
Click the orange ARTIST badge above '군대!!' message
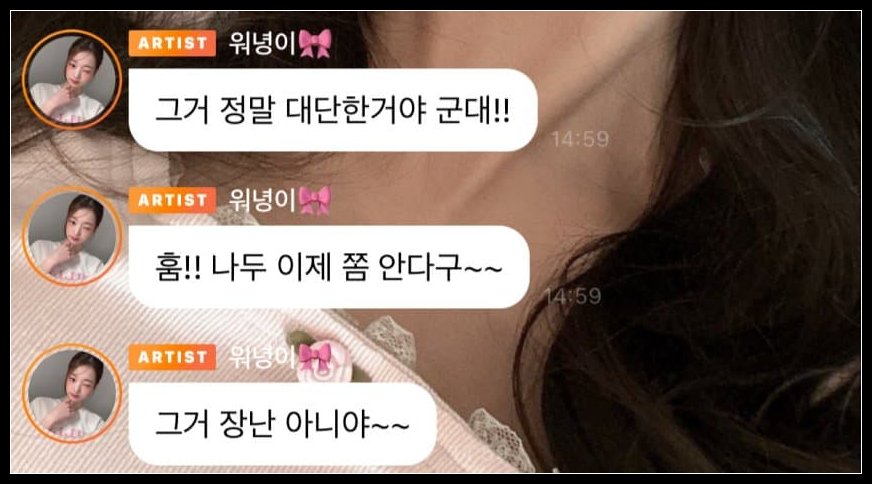(172, 43)
